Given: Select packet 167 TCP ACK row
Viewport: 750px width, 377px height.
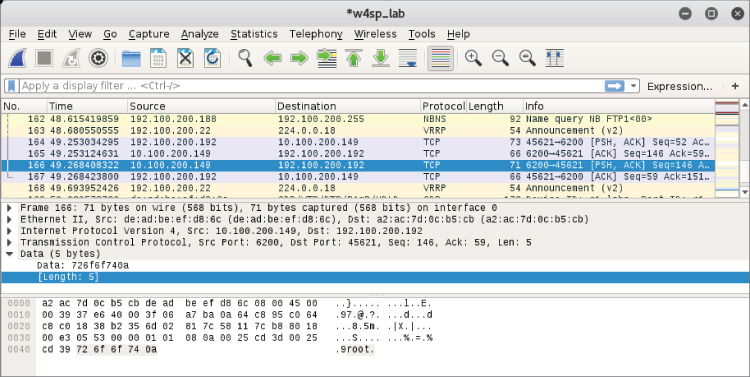Looking at the screenshot, I should point(358,177).
